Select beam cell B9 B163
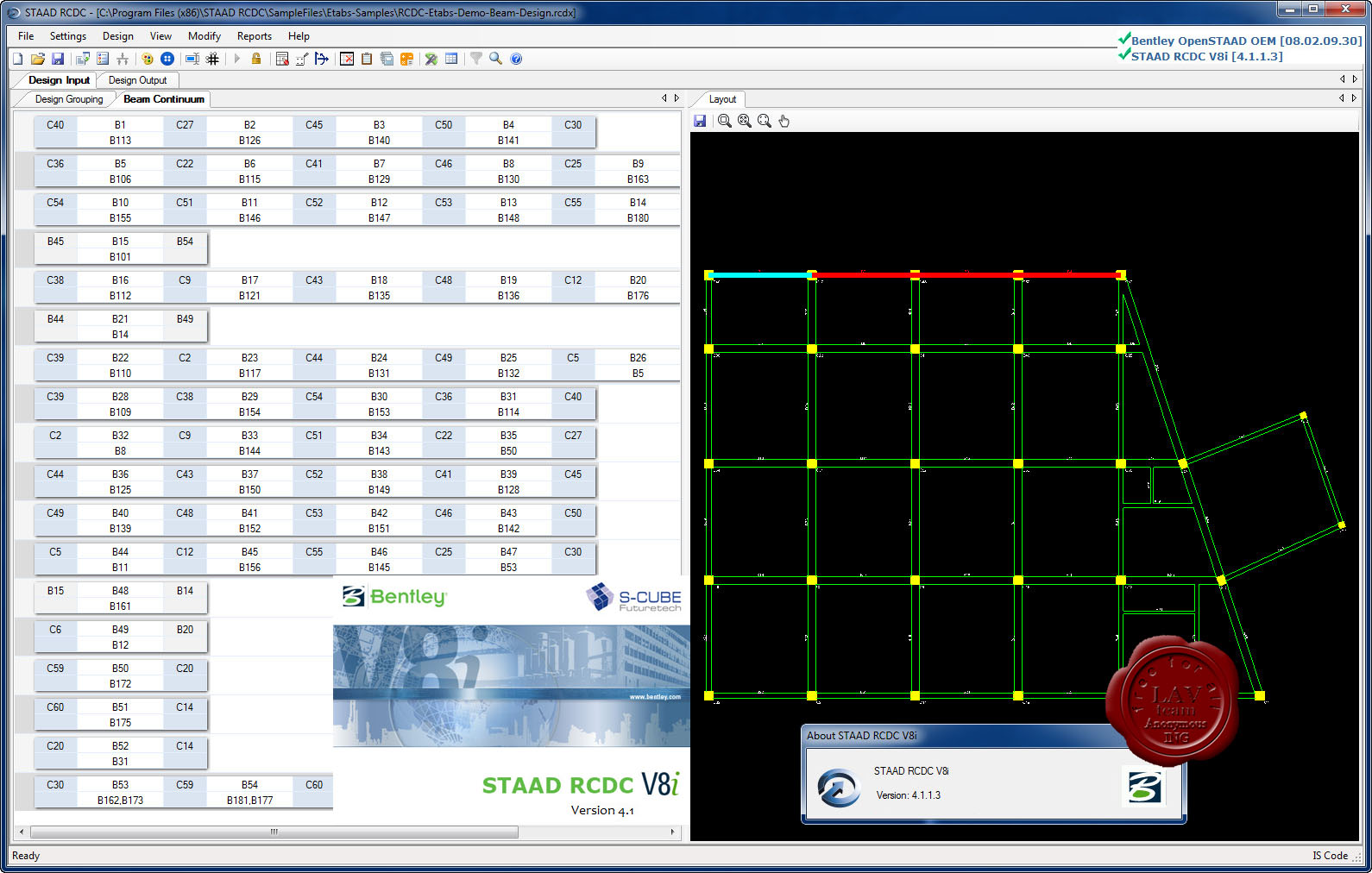This screenshot has width=1372, height=873. coord(638,172)
